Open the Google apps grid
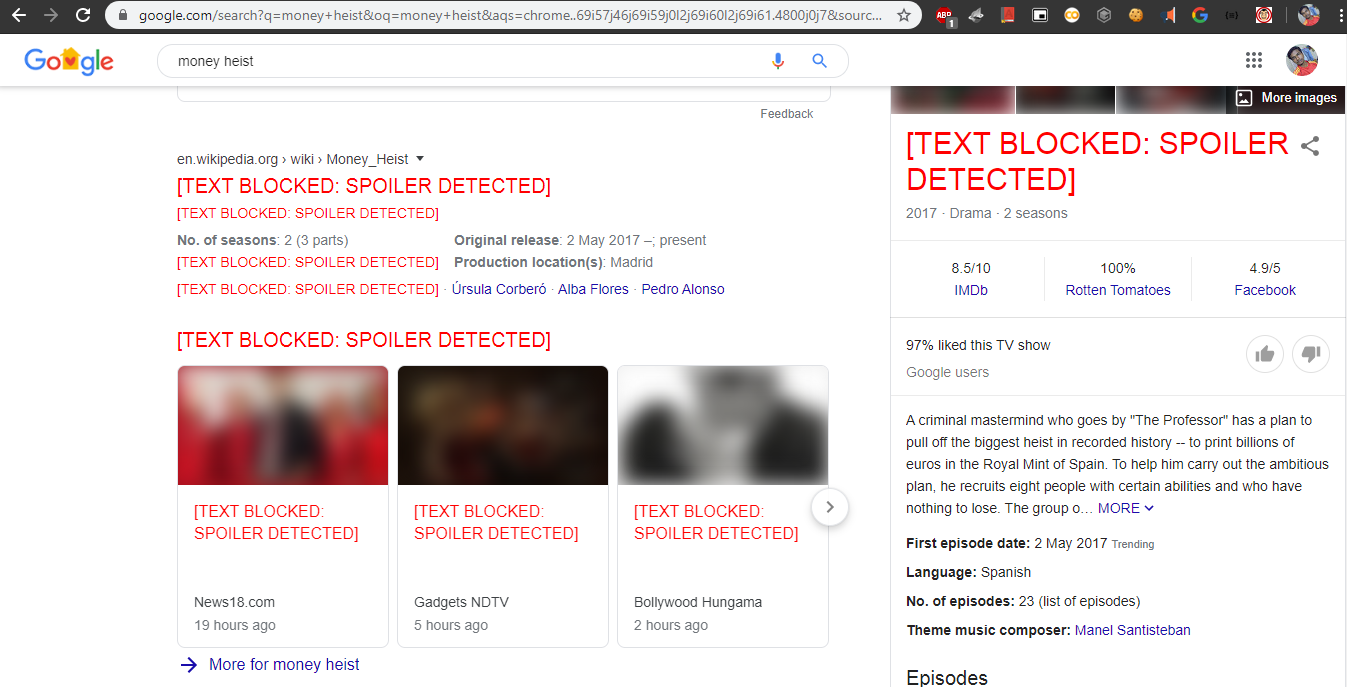 [1254, 60]
